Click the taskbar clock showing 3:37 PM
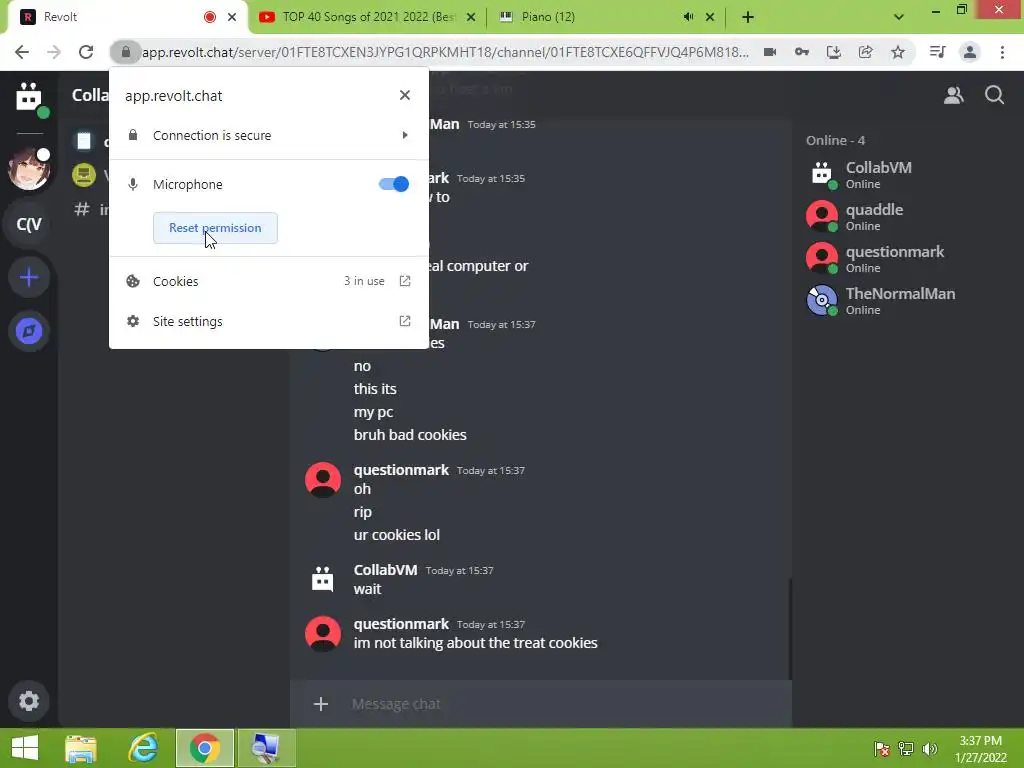Image resolution: width=1024 pixels, height=768 pixels. pyautogui.click(x=981, y=748)
